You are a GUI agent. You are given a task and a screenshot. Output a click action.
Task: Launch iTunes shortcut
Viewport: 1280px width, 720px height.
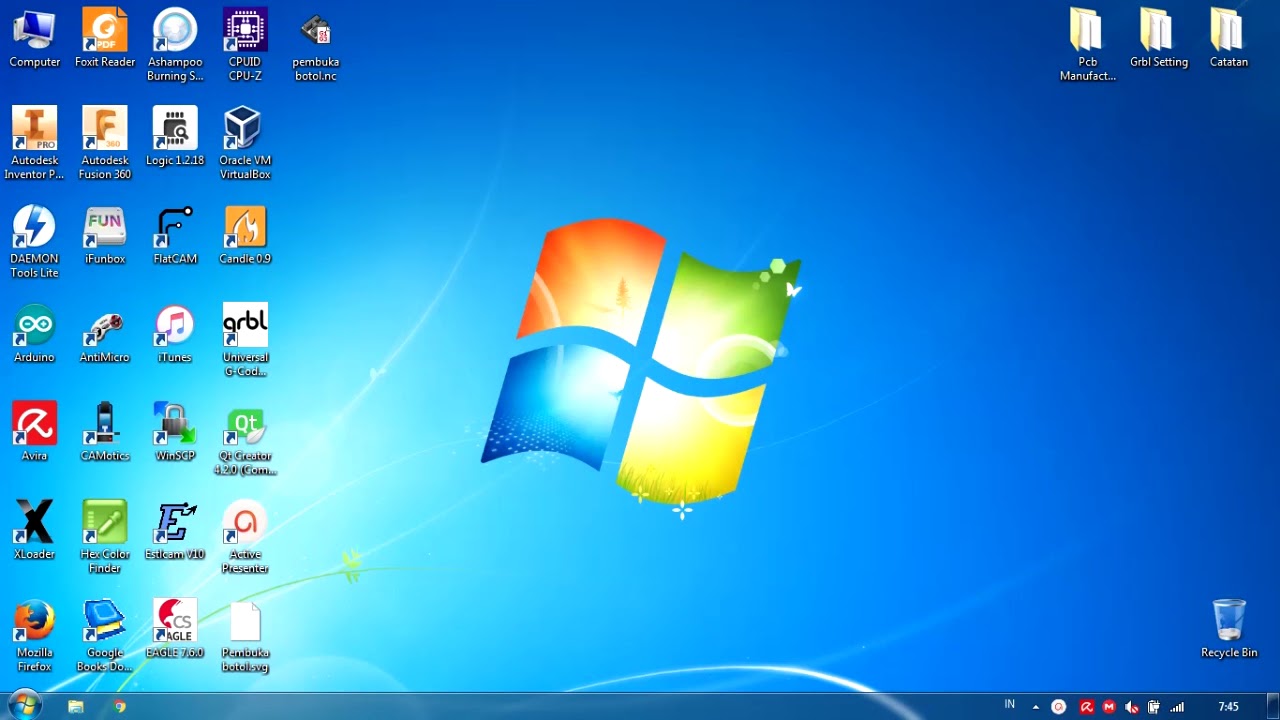175,333
